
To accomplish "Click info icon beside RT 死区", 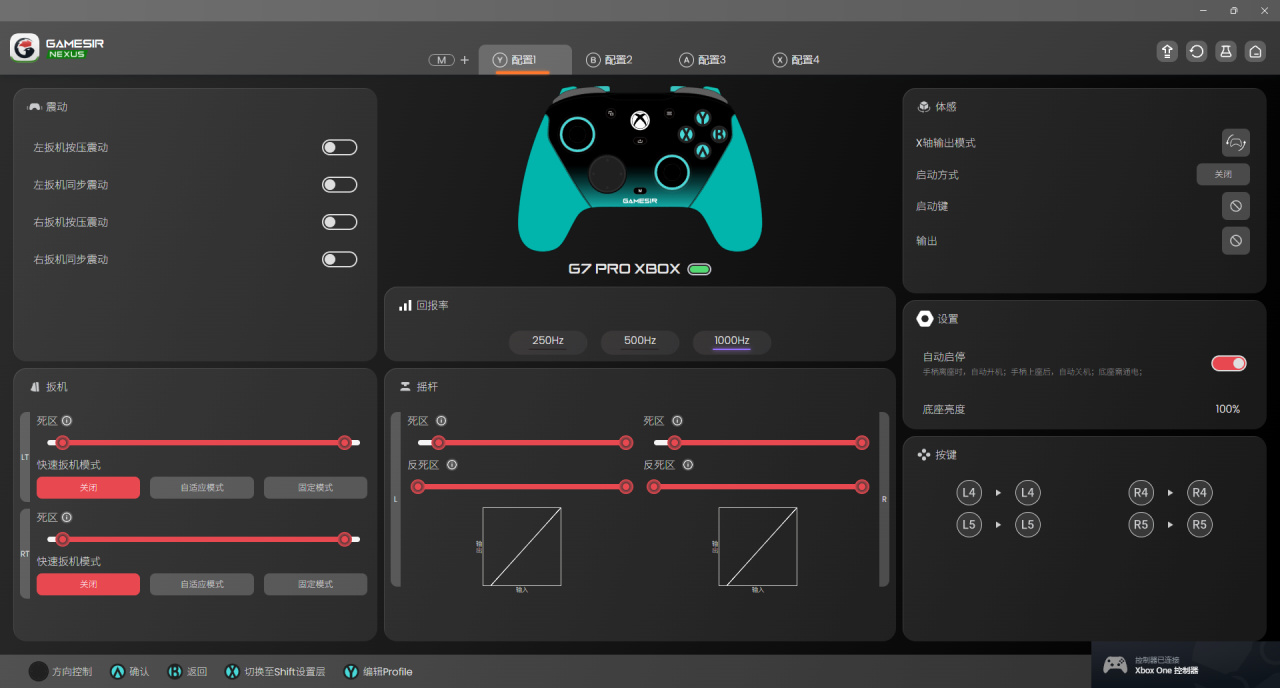I will coord(67,518).
